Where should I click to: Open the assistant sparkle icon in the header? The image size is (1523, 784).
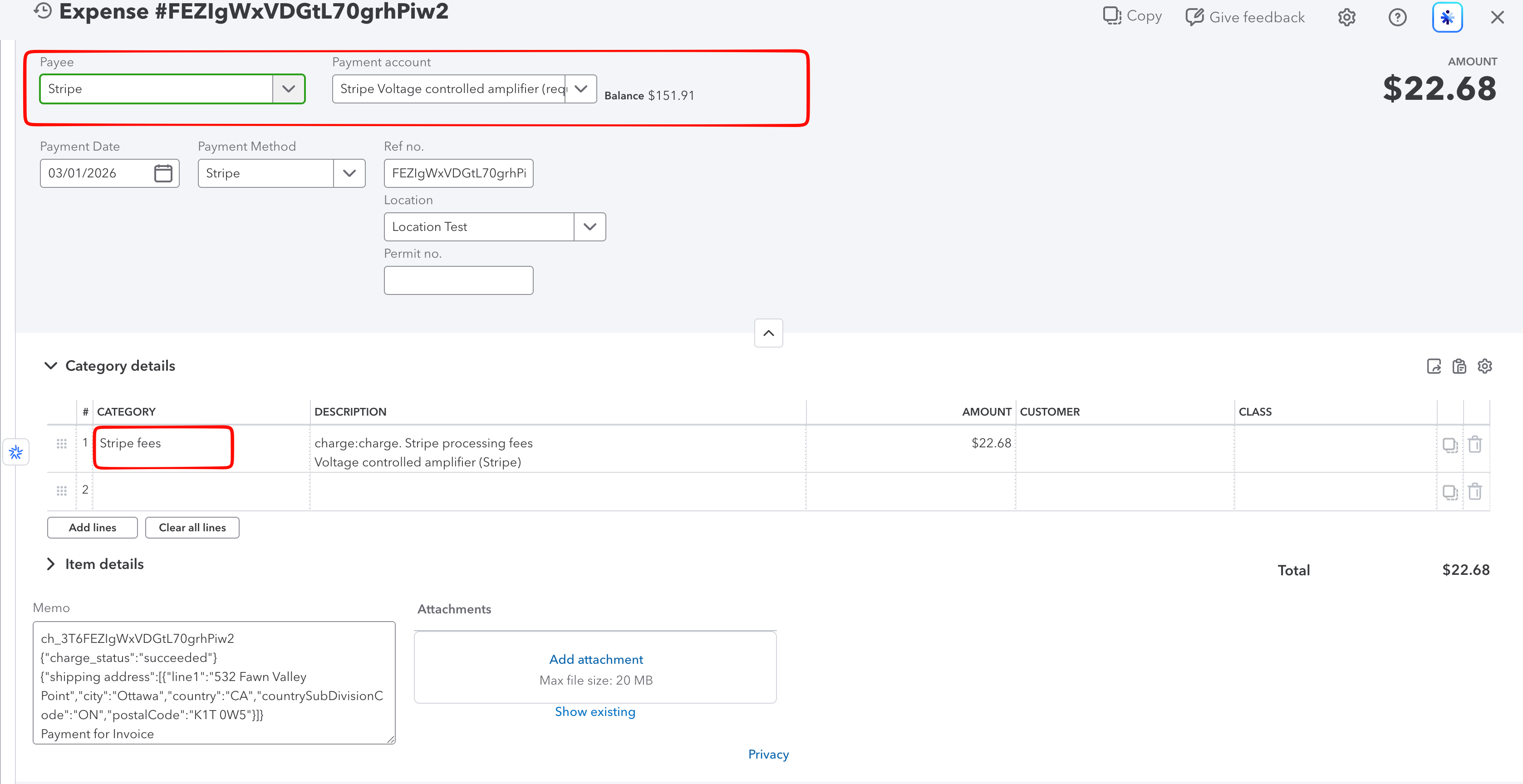click(1447, 17)
